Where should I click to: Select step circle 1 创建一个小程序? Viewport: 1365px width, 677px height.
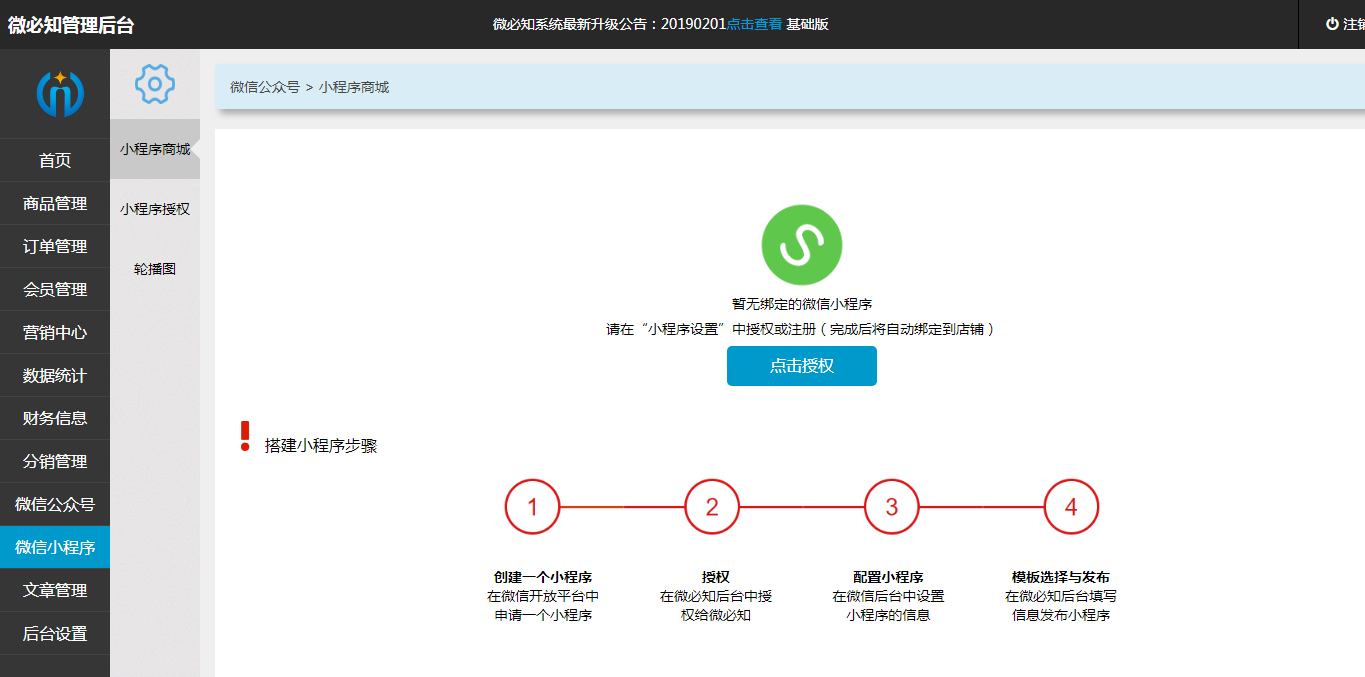[x=532, y=506]
